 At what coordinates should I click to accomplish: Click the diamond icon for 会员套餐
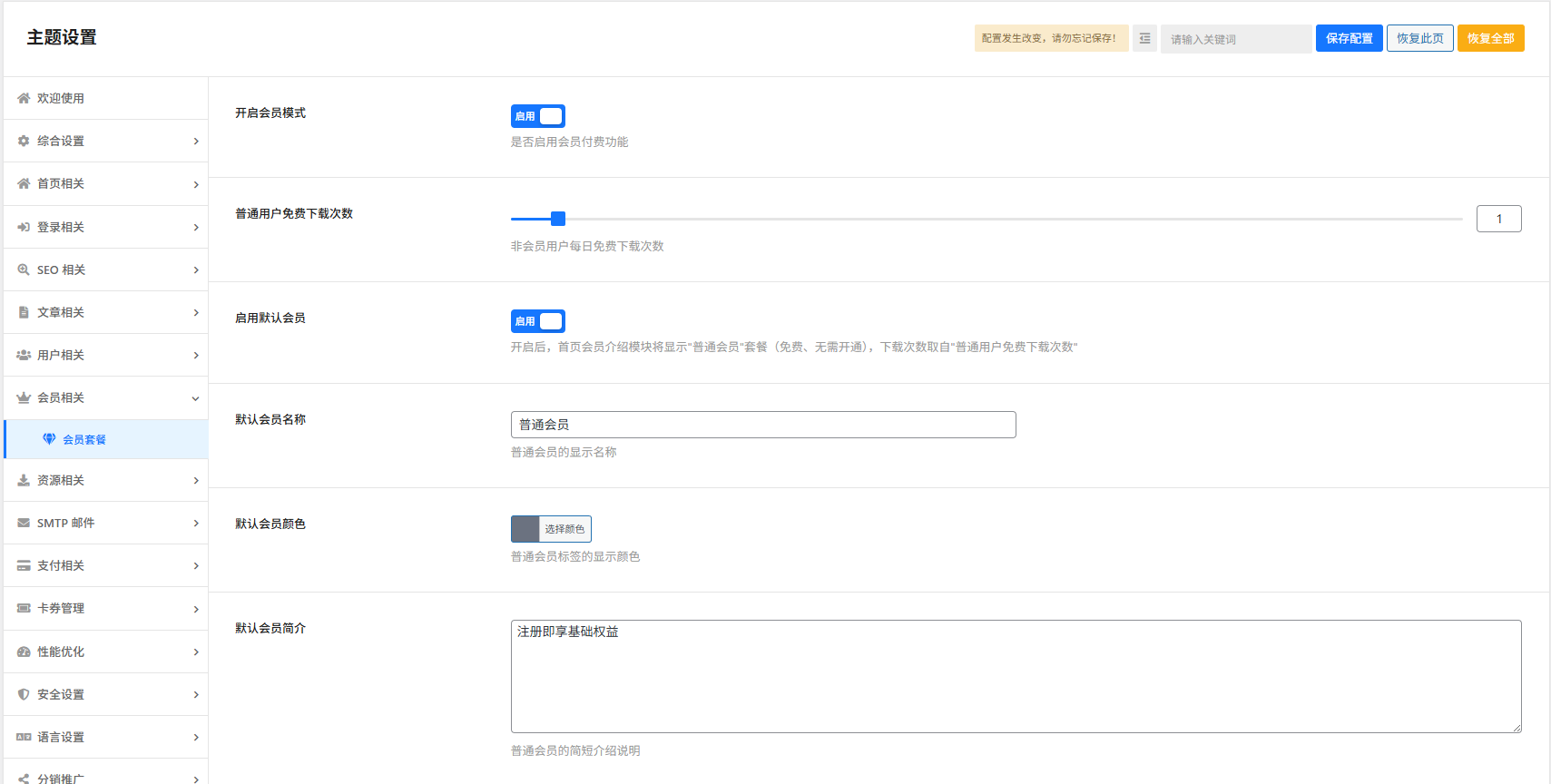(49, 439)
